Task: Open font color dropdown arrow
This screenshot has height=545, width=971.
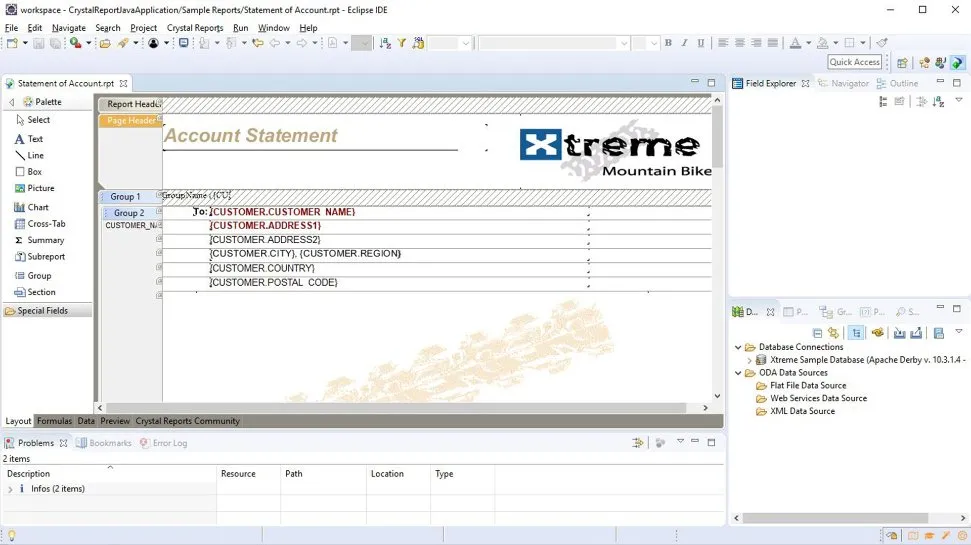Action: click(x=808, y=43)
